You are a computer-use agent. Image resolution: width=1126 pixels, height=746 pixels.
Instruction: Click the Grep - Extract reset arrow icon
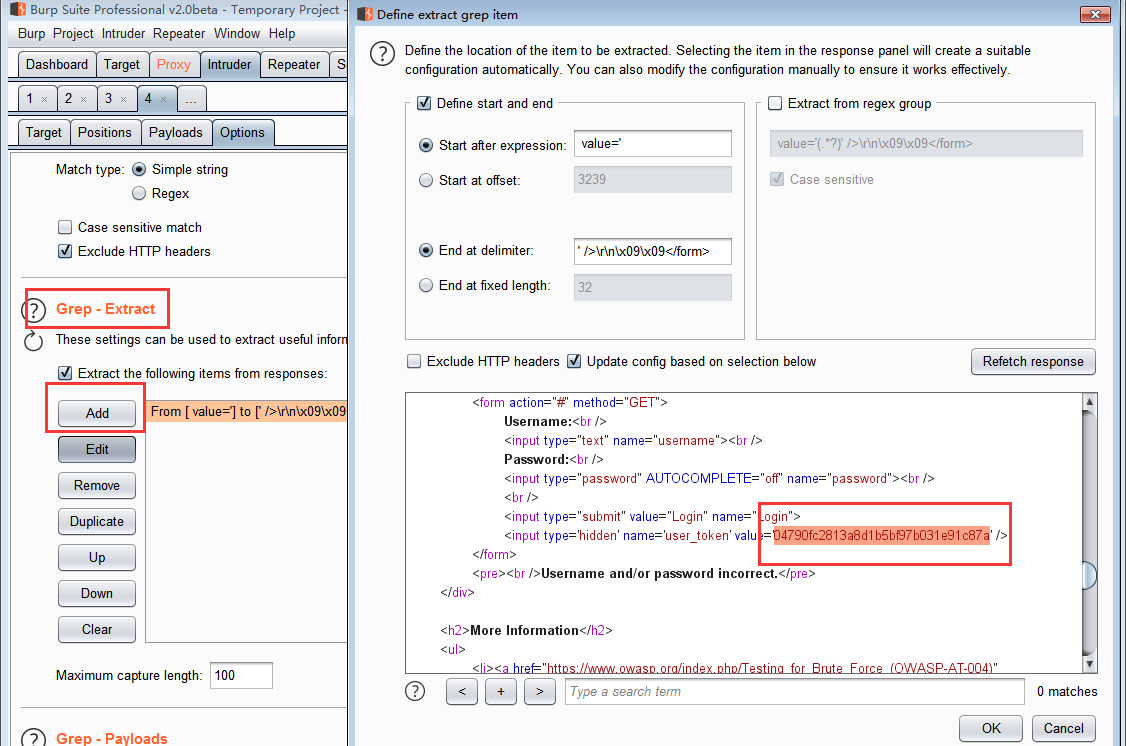coord(34,341)
